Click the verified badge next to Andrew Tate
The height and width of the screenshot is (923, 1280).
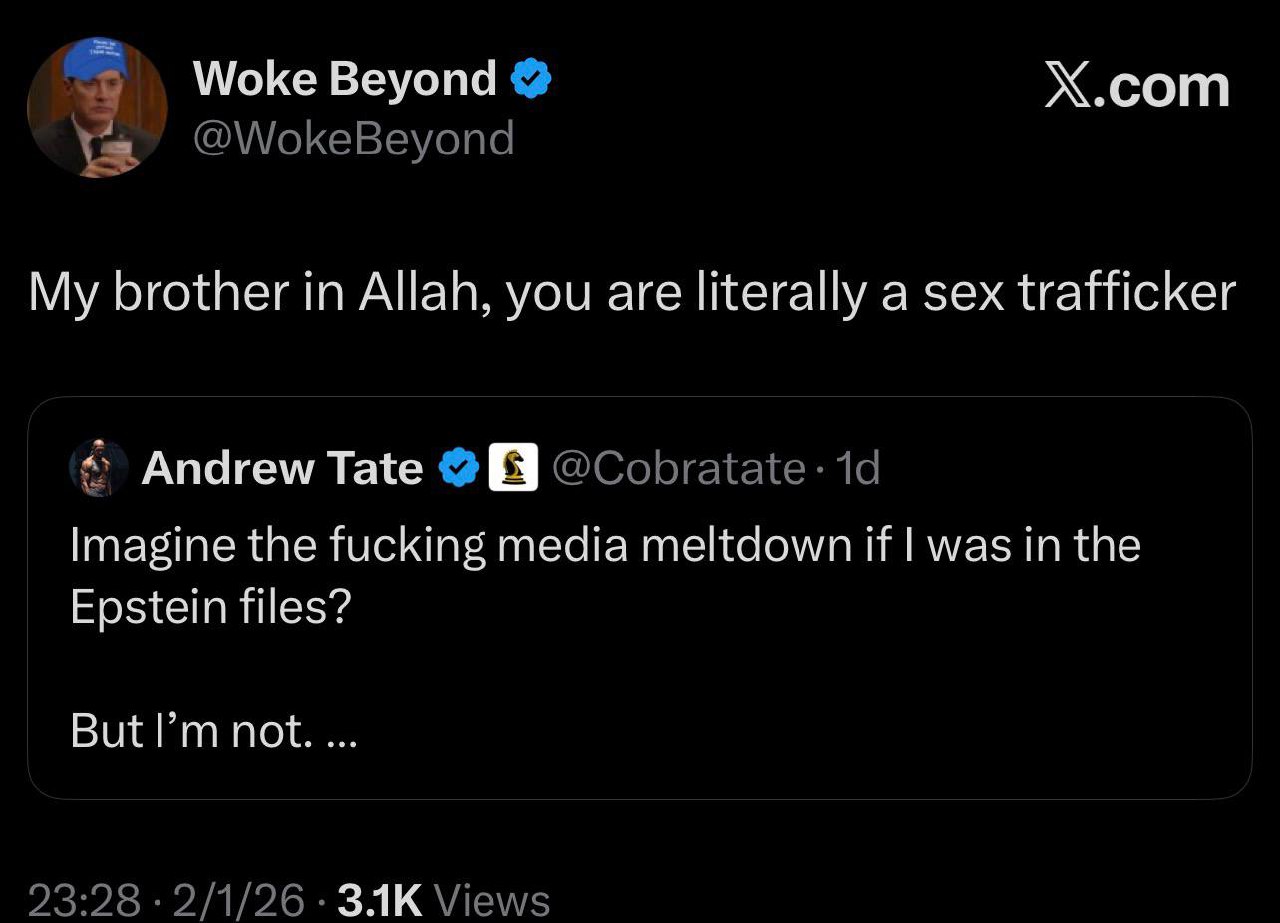point(459,468)
